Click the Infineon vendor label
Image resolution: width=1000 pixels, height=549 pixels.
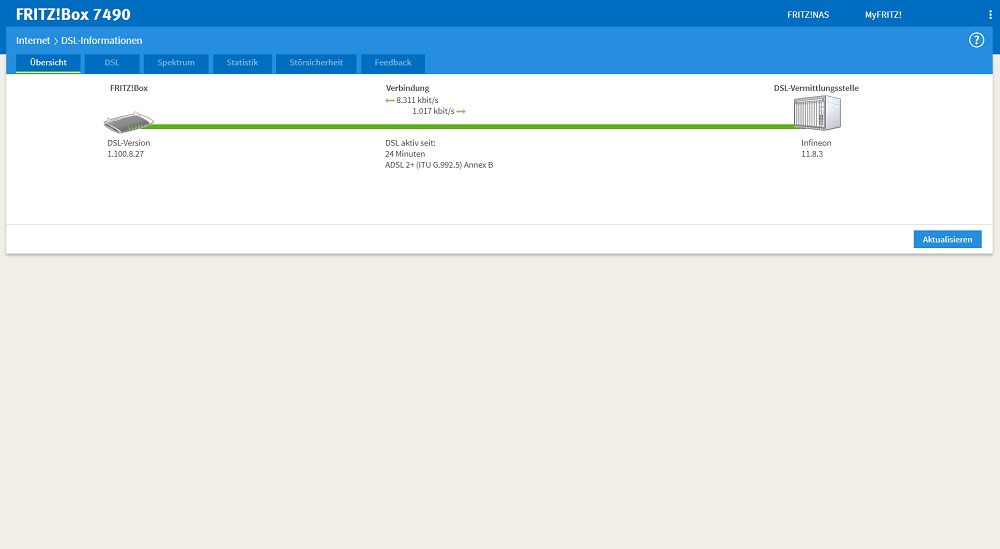(816, 143)
